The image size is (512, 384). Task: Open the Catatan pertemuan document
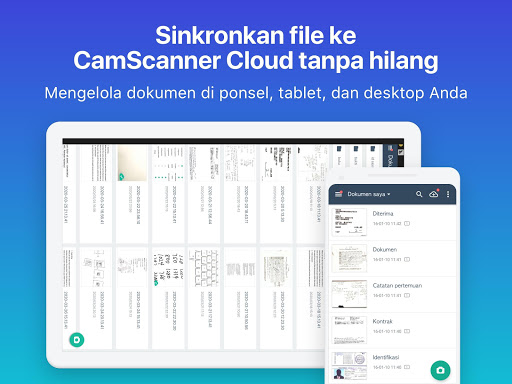tap(393, 294)
